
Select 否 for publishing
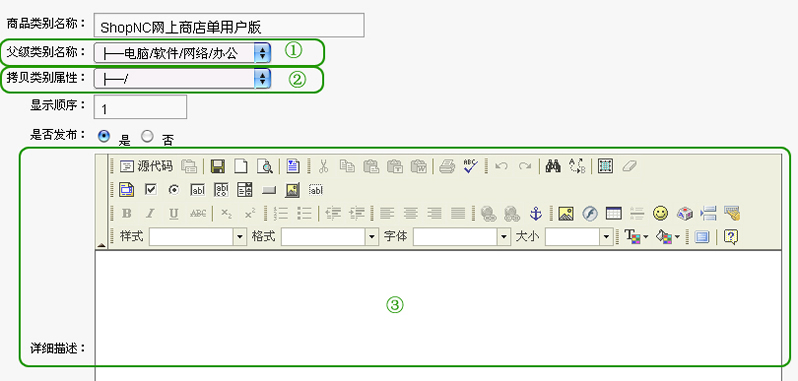pos(147,136)
